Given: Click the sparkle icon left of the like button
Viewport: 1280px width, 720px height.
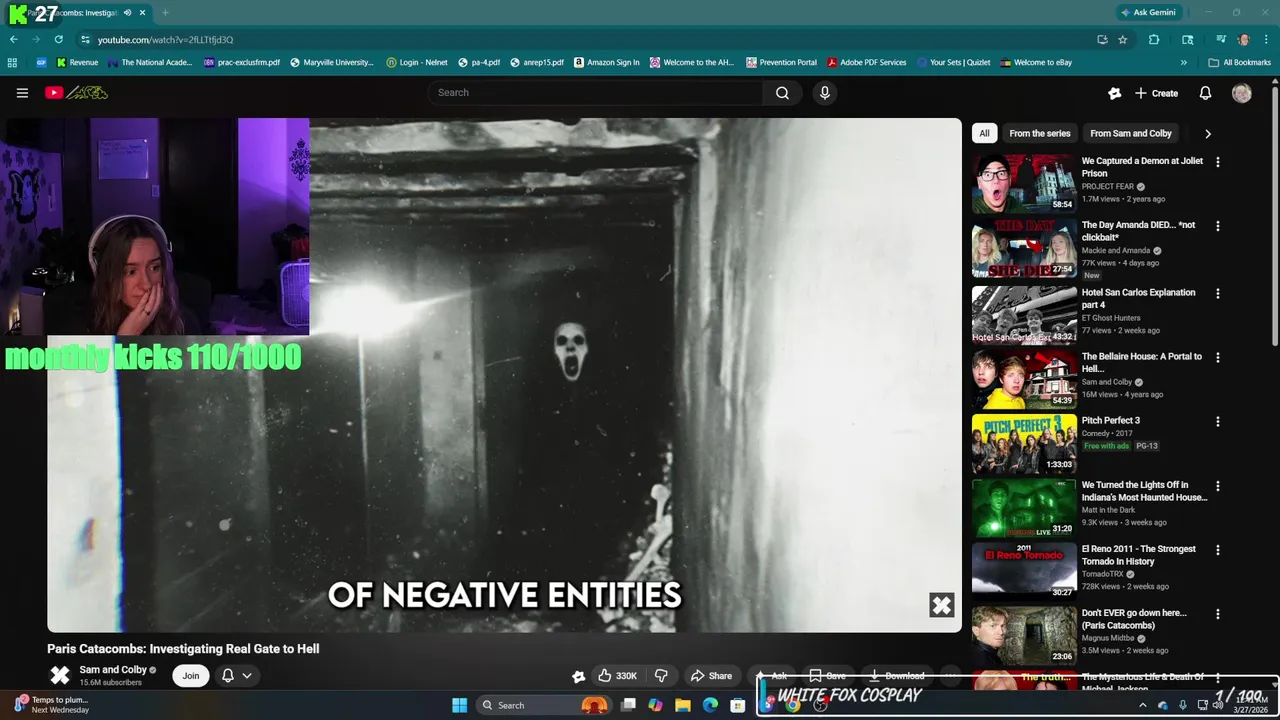Looking at the screenshot, I should [578, 676].
